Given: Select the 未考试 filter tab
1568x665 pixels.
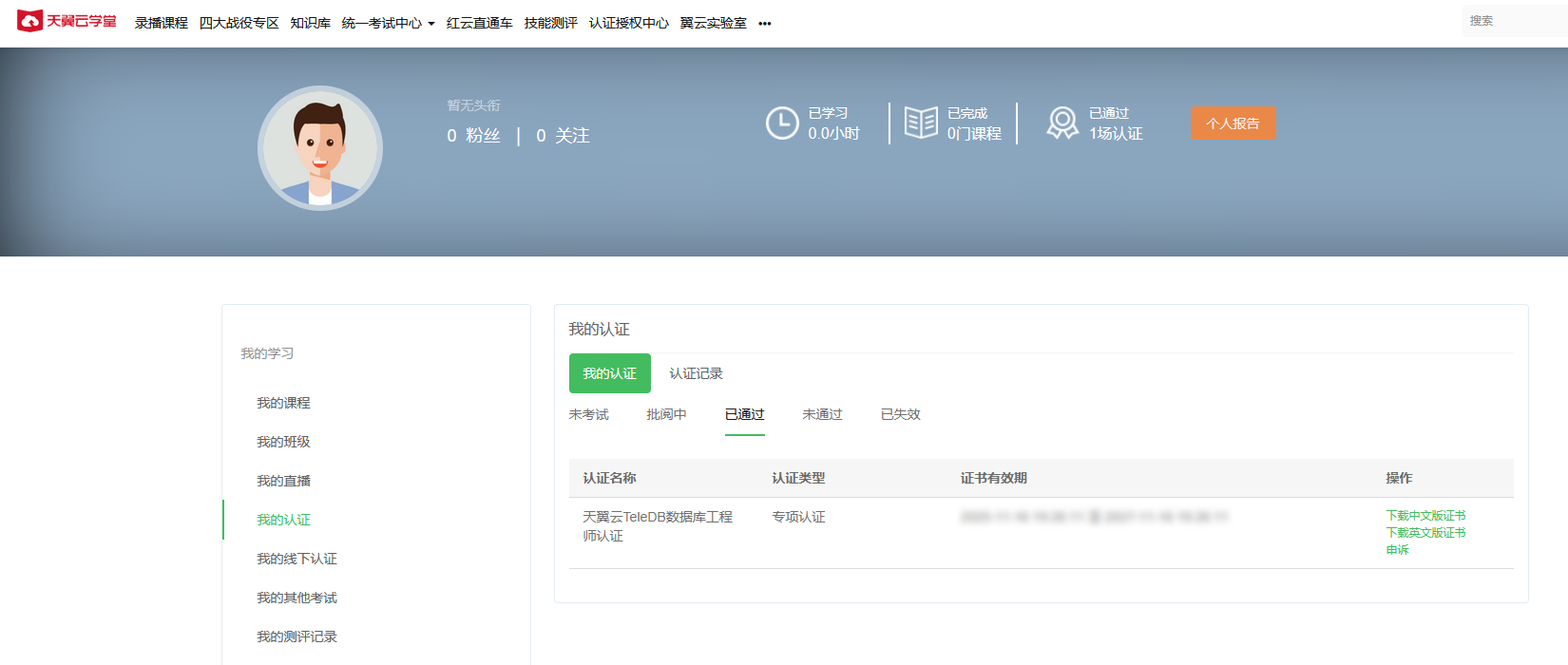Looking at the screenshot, I should pyautogui.click(x=589, y=414).
